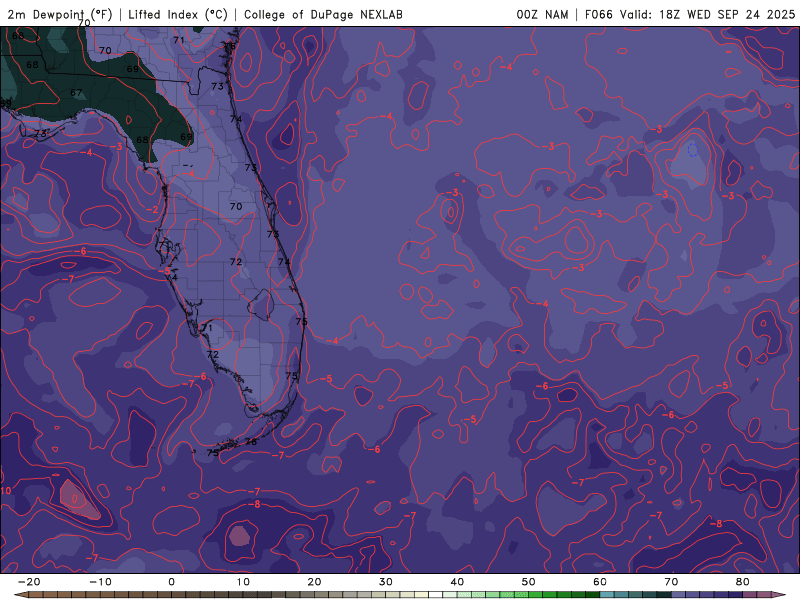Click the red "0" label inside the pink area

(x=74, y=498)
